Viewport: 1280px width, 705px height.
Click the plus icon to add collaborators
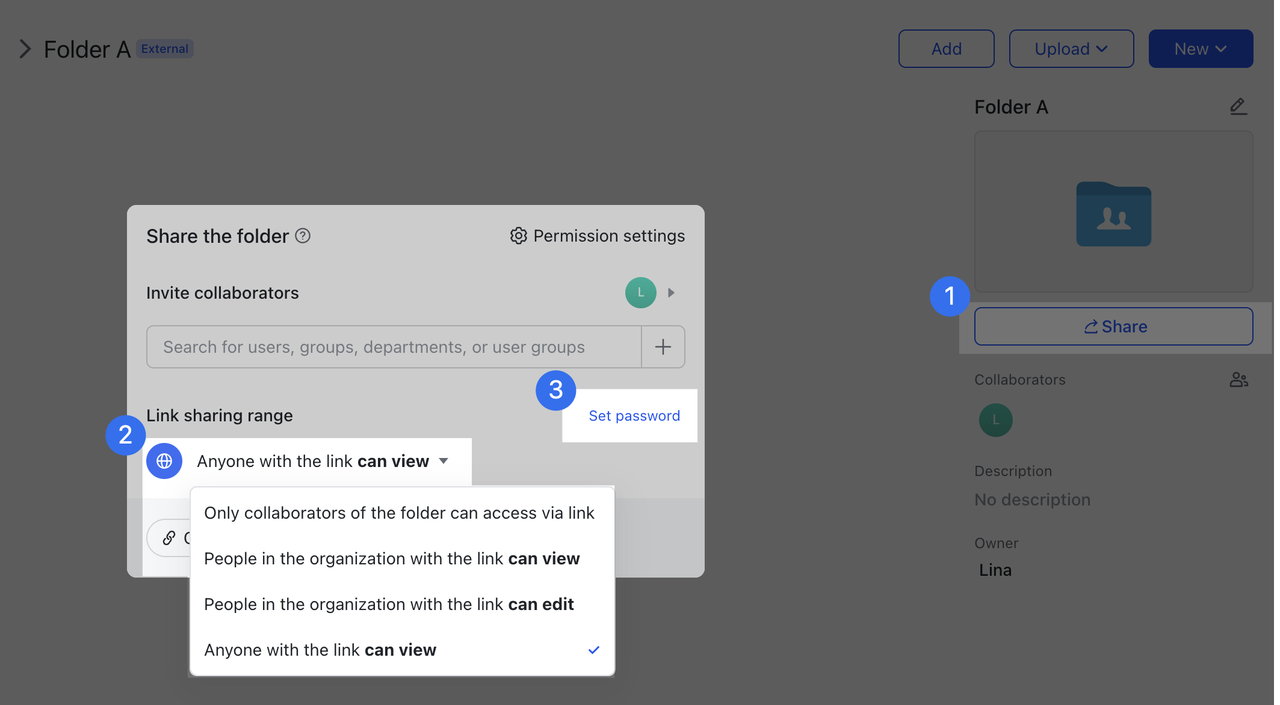[x=663, y=346]
